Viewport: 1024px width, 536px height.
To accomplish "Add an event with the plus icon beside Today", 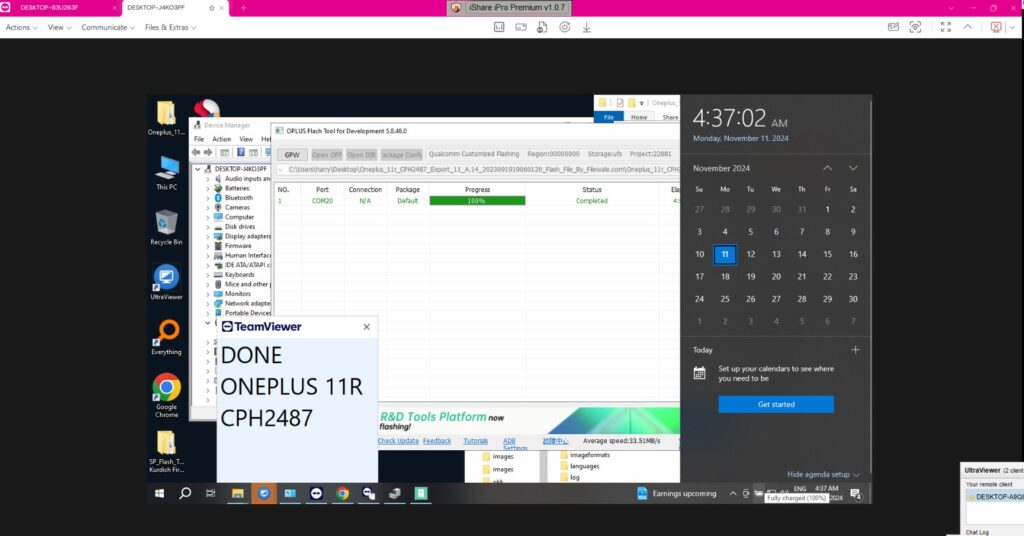I will point(855,350).
